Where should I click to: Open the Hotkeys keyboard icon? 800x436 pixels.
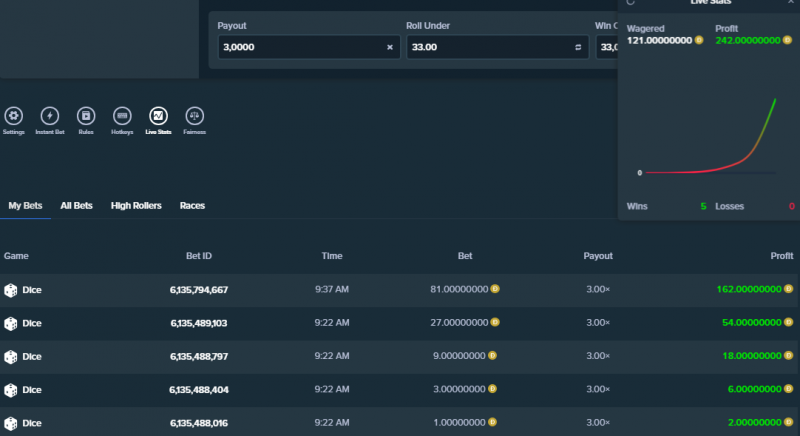(122, 116)
